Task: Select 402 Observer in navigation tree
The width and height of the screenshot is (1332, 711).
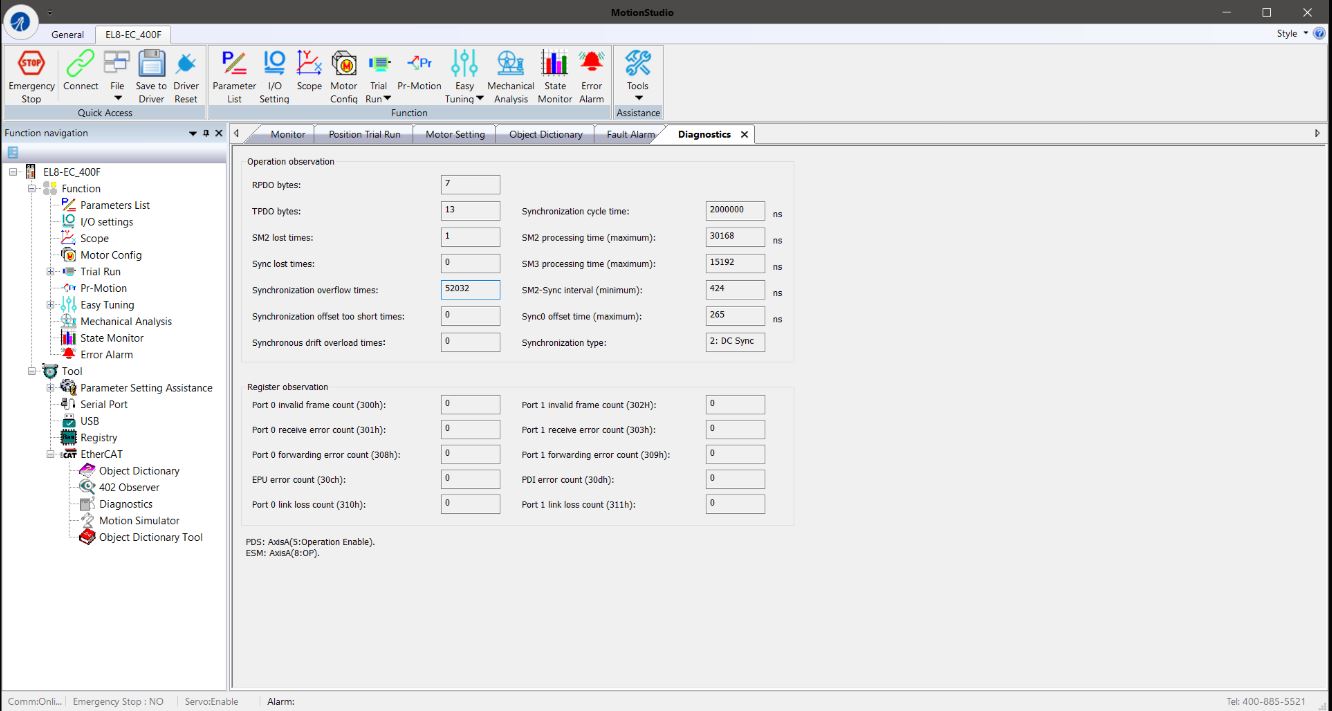Action: pyautogui.click(x=129, y=487)
